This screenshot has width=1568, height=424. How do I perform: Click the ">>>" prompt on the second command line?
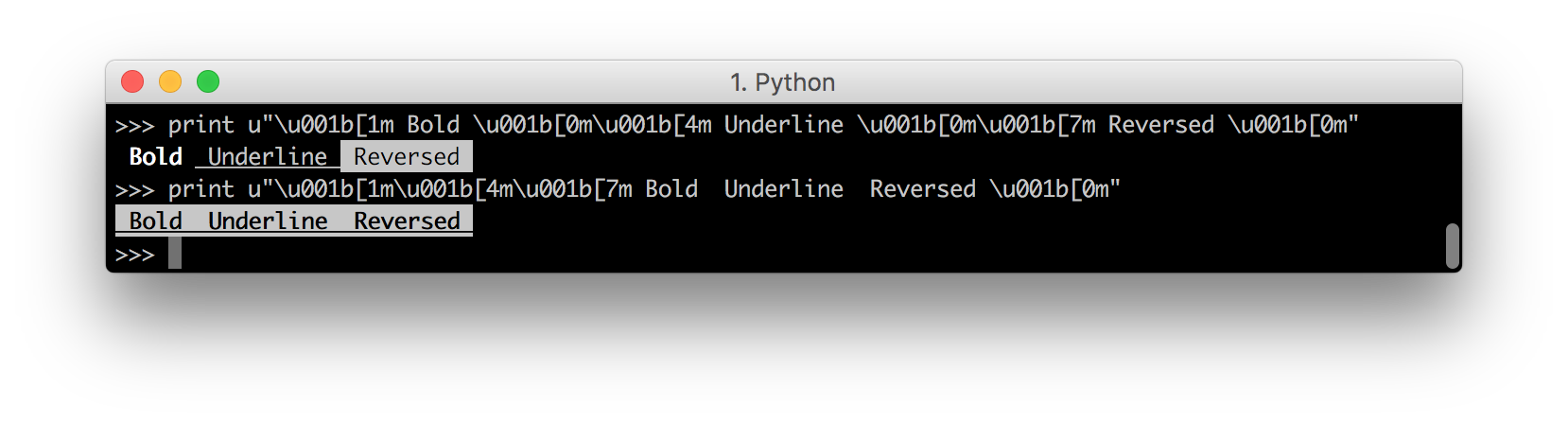(x=134, y=190)
